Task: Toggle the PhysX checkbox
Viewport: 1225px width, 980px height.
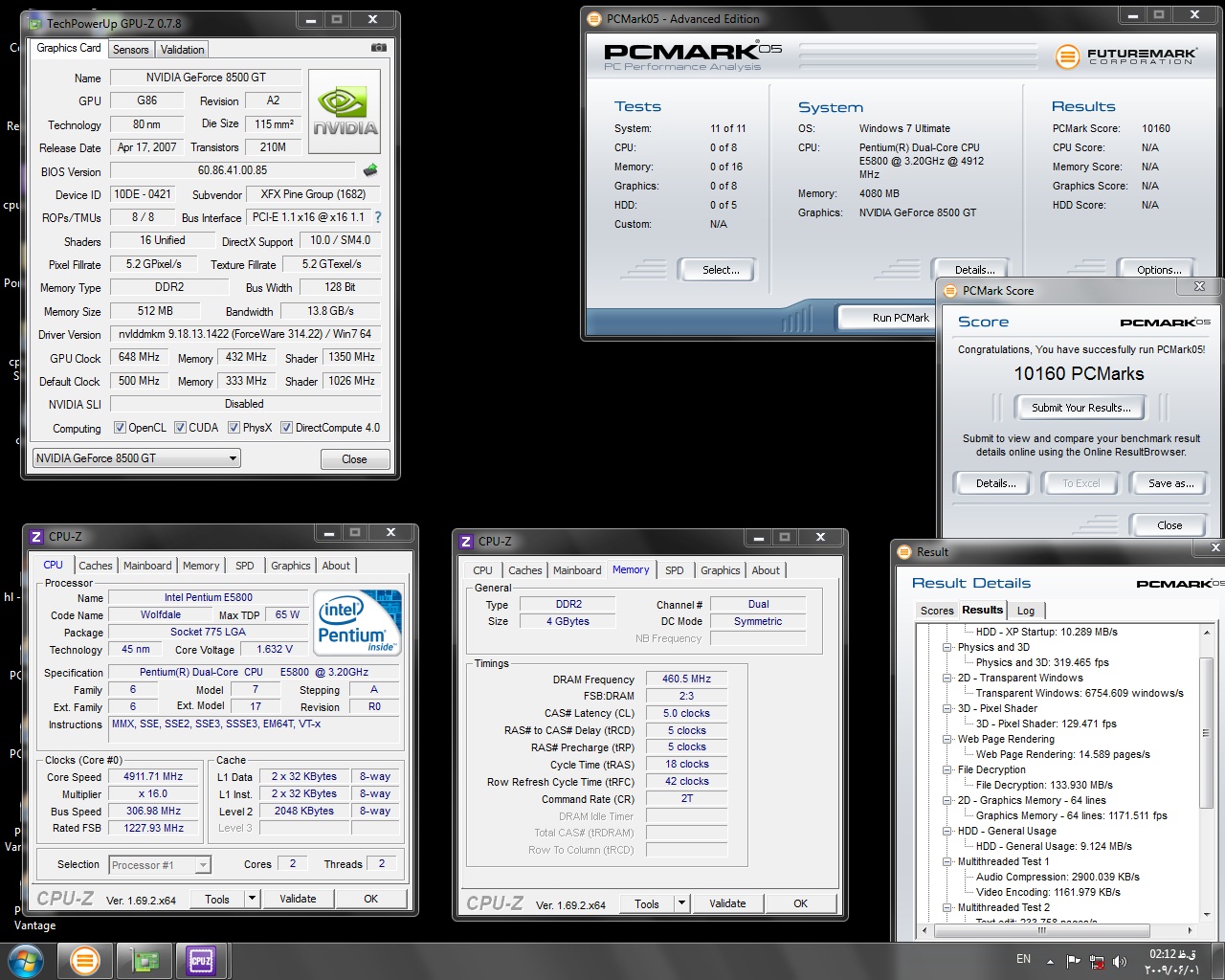Action: [234, 428]
